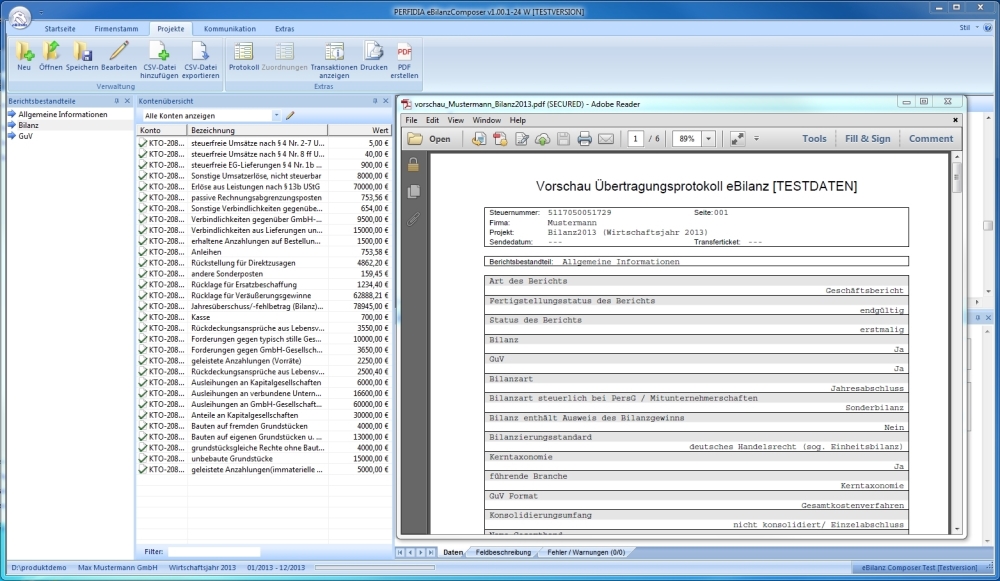This screenshot has height=581, width=1000.
Task: Click Adobe Reader's convert PDF online icon
Action: pos(478,138)
